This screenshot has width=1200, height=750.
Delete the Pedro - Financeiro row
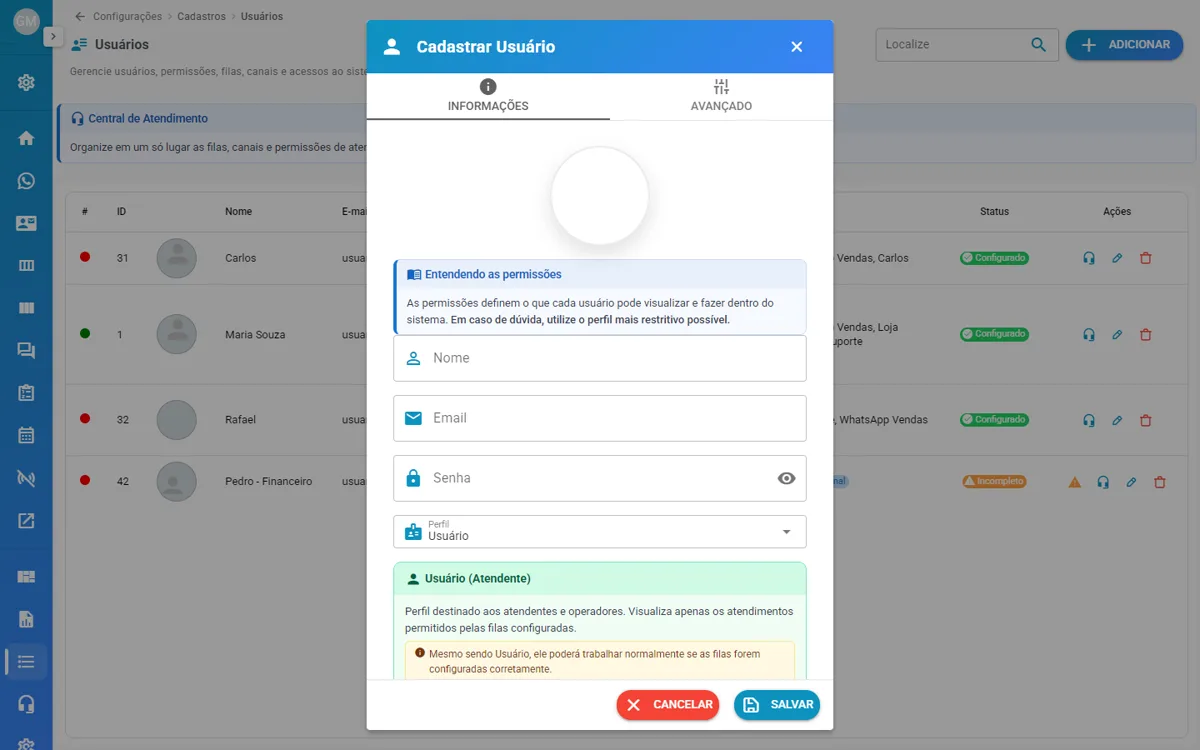(1160, 482)
